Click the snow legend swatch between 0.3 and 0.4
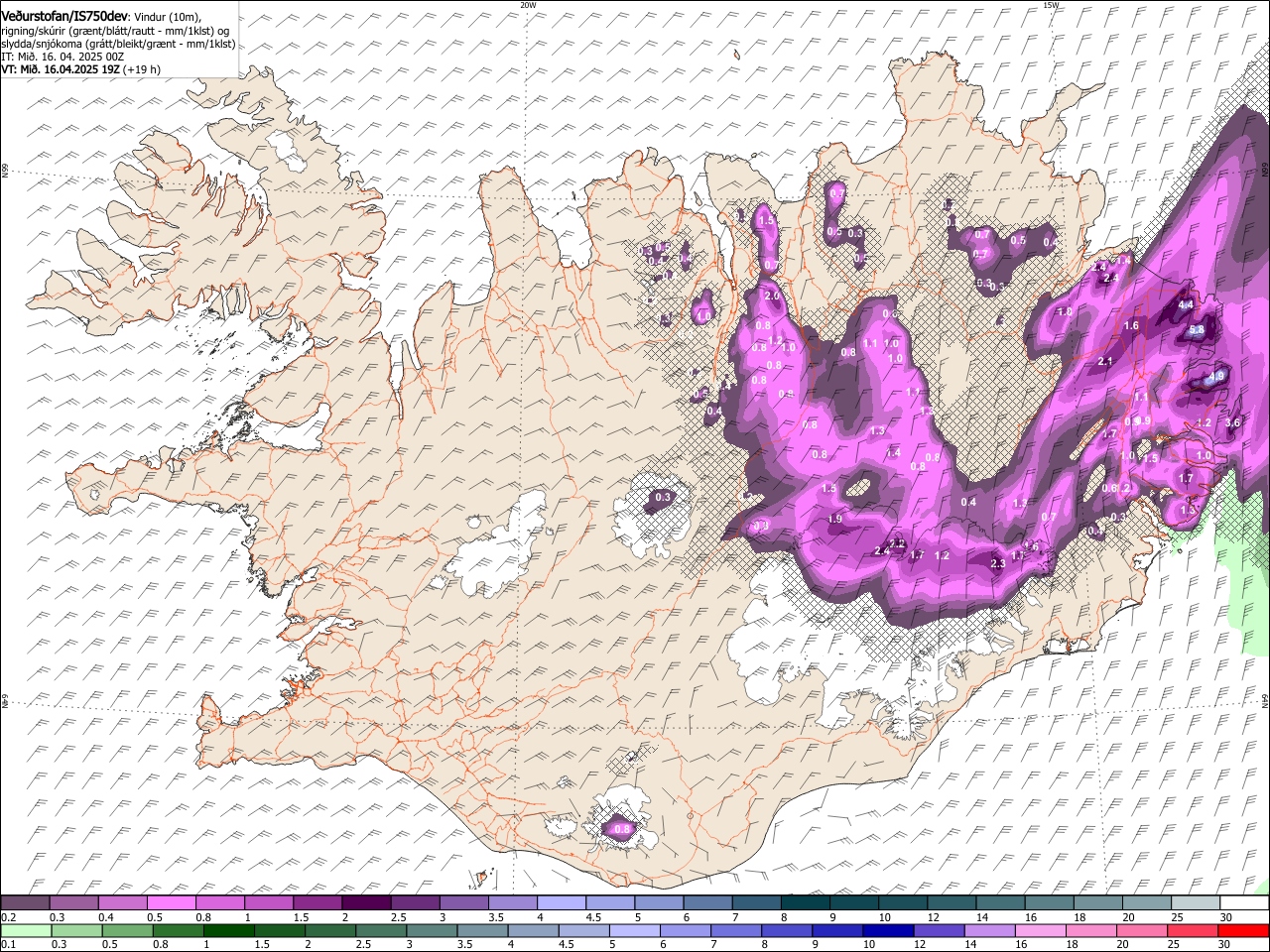The width and height of the screenshot is (1270, 952). (x=74, y=903)
